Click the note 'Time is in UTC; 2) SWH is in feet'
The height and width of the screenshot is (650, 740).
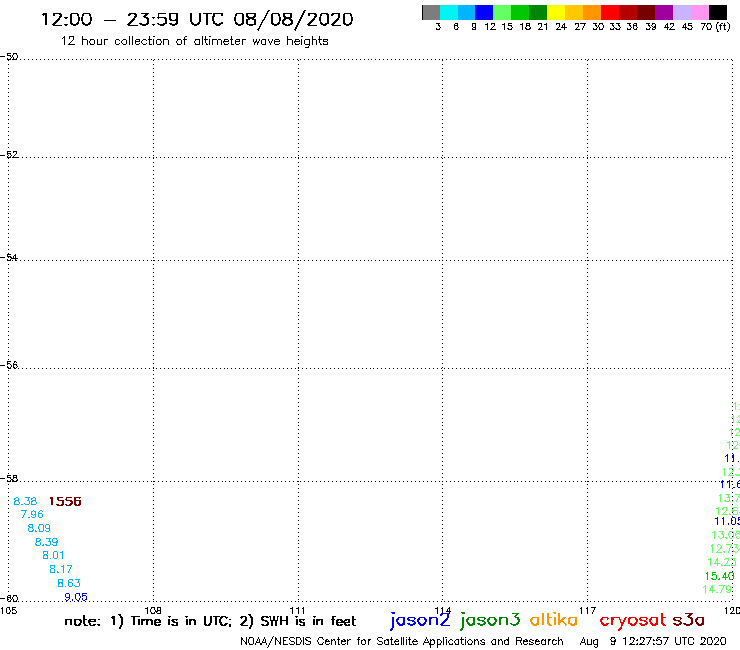tap(243, 621)
